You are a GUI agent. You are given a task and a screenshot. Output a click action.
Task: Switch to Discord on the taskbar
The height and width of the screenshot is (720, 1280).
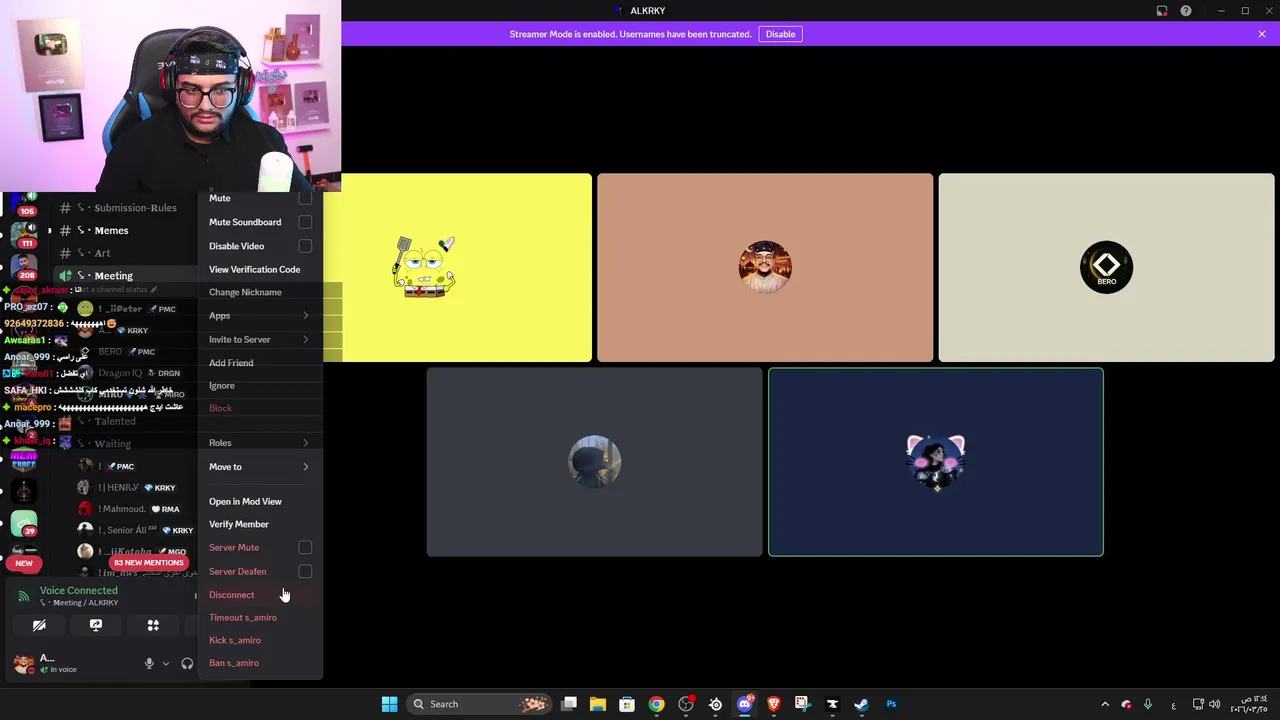pyautogui.click(x=744, y=704)
